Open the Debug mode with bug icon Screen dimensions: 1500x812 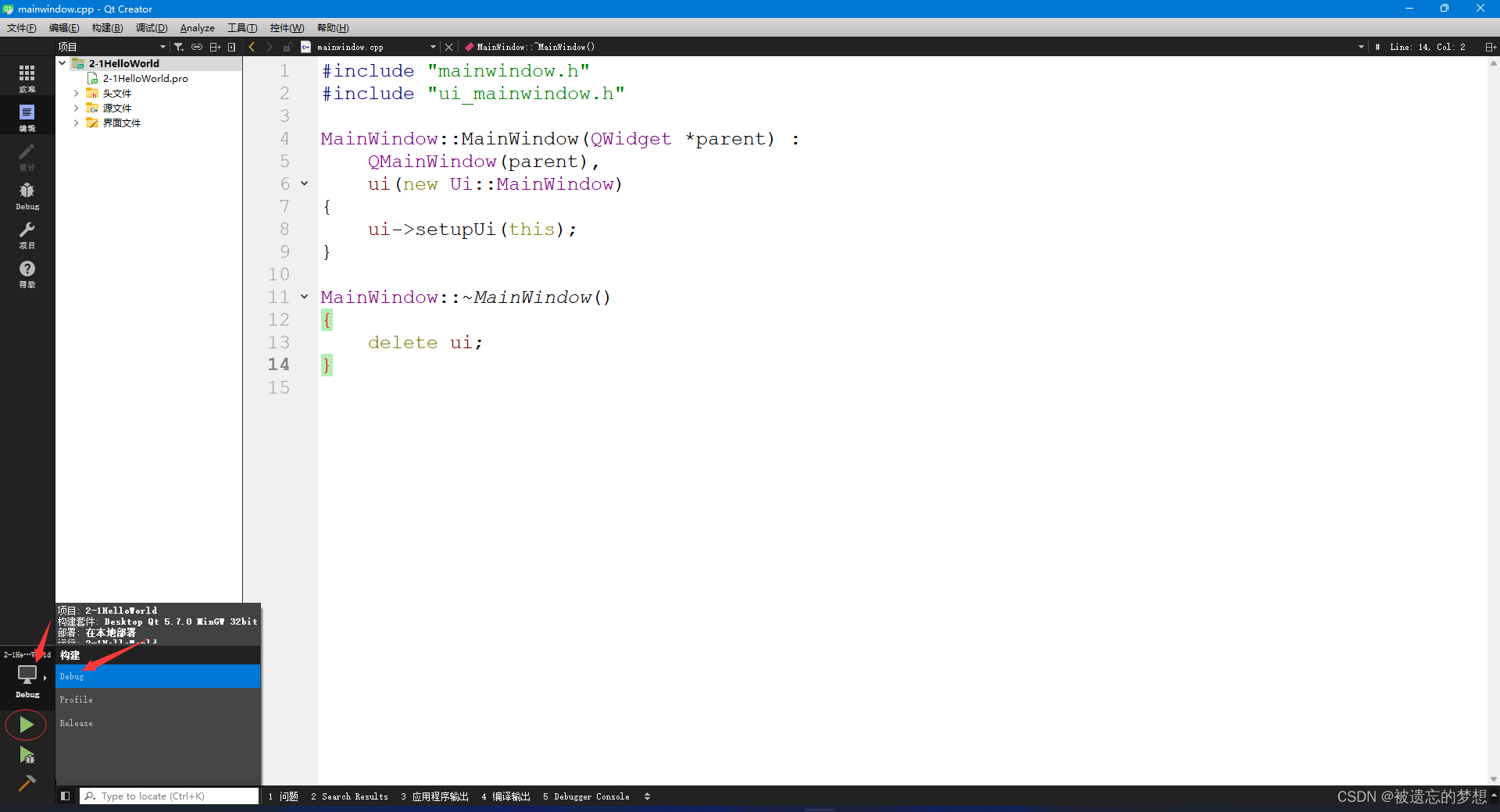click(27, 194)
